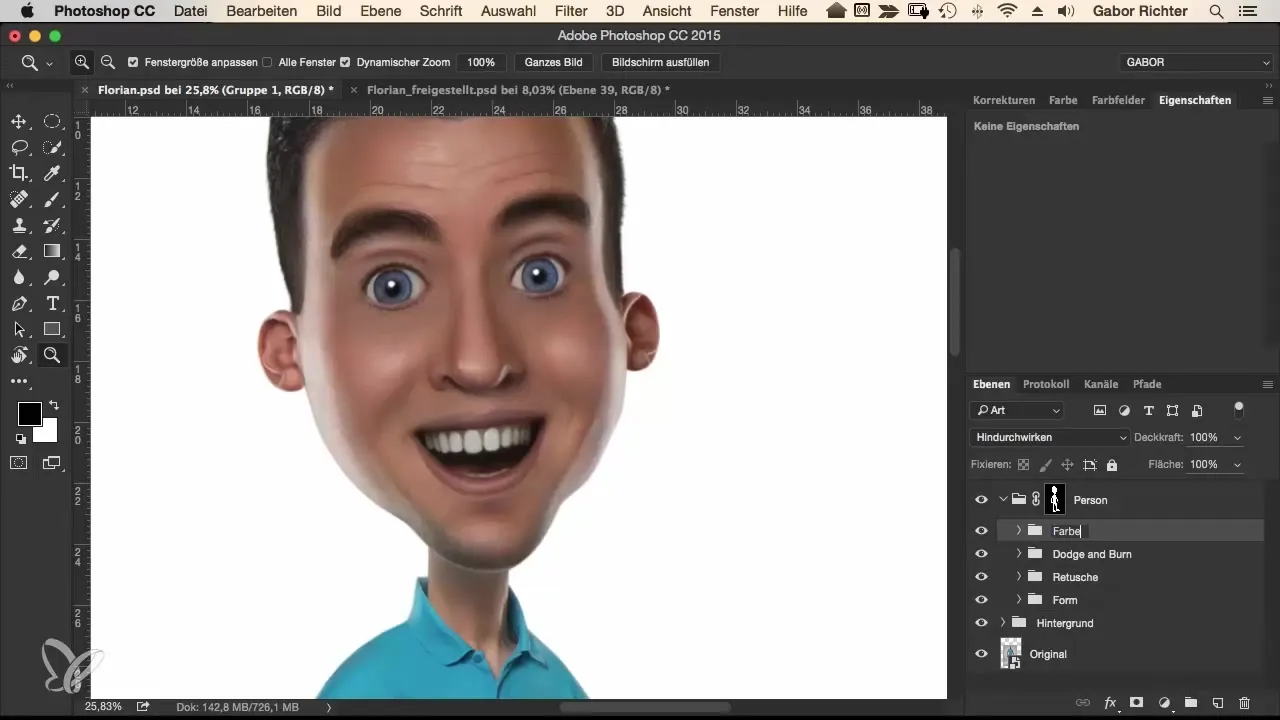The image size is (1280, 720).
Task: Select the Elliptical Marquee tool
Action: (x=52, y=121)
